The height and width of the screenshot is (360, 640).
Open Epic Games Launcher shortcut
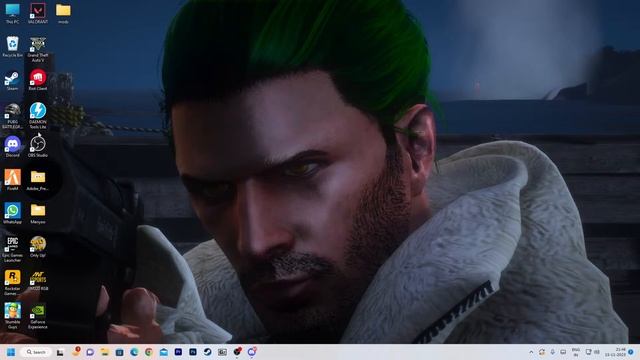coord(12,249)
